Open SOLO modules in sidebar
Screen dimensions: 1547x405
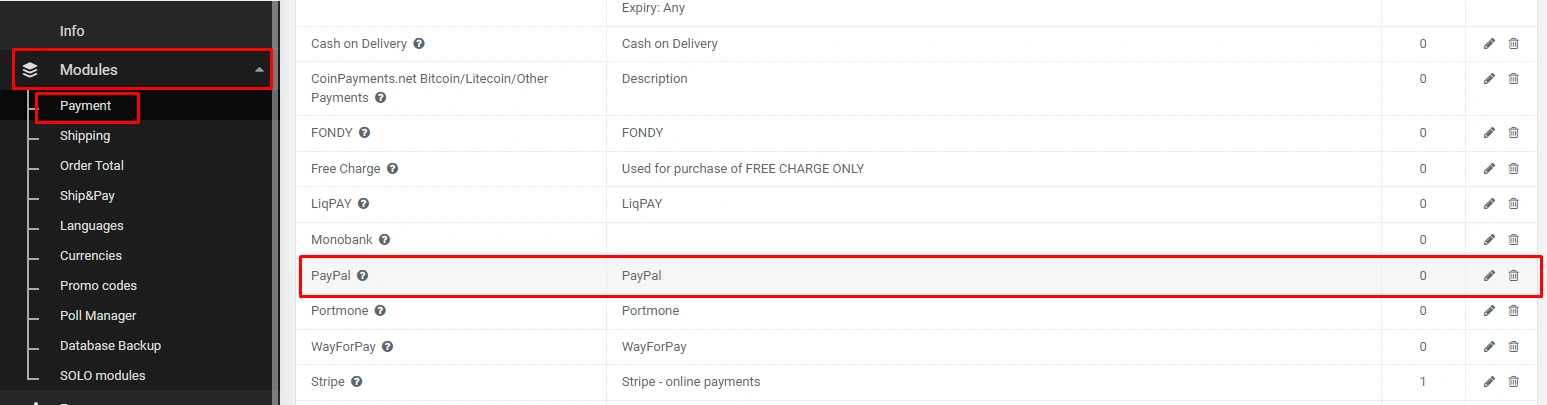[102, 376]
